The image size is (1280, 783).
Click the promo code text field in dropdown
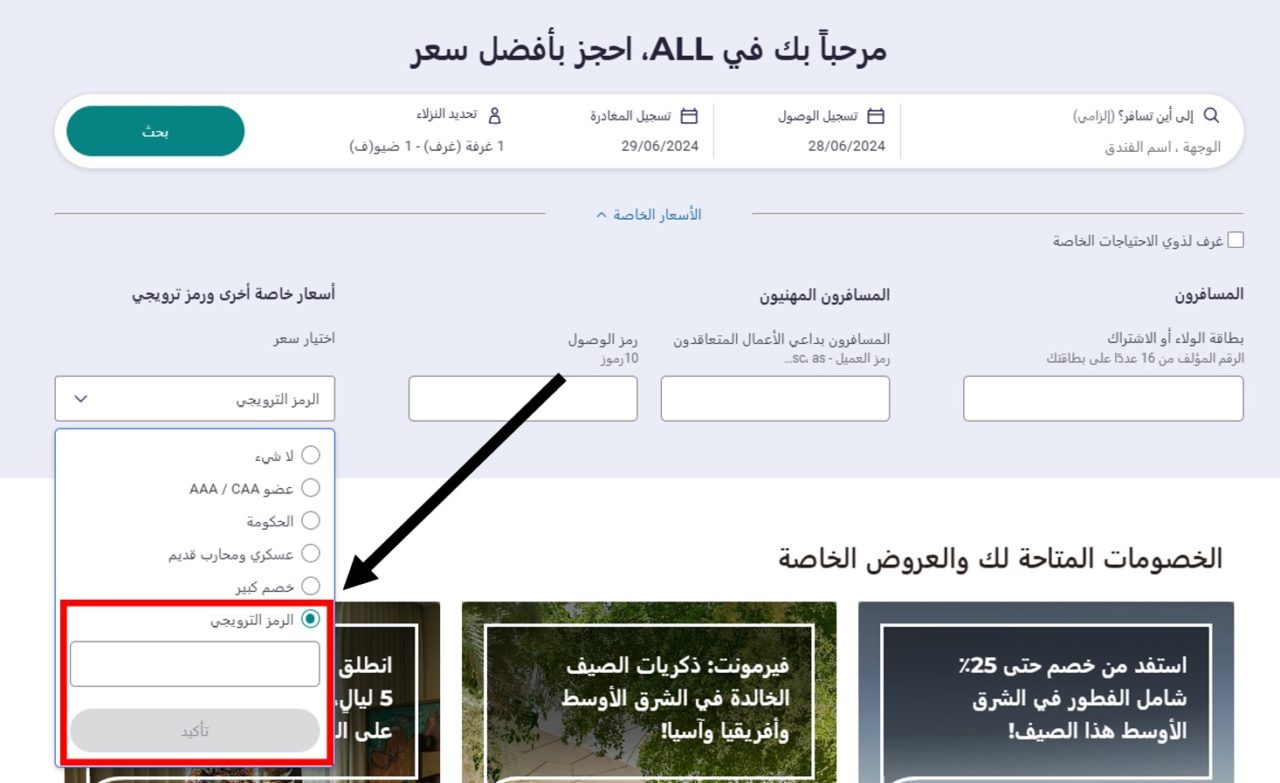click(195, 664)
